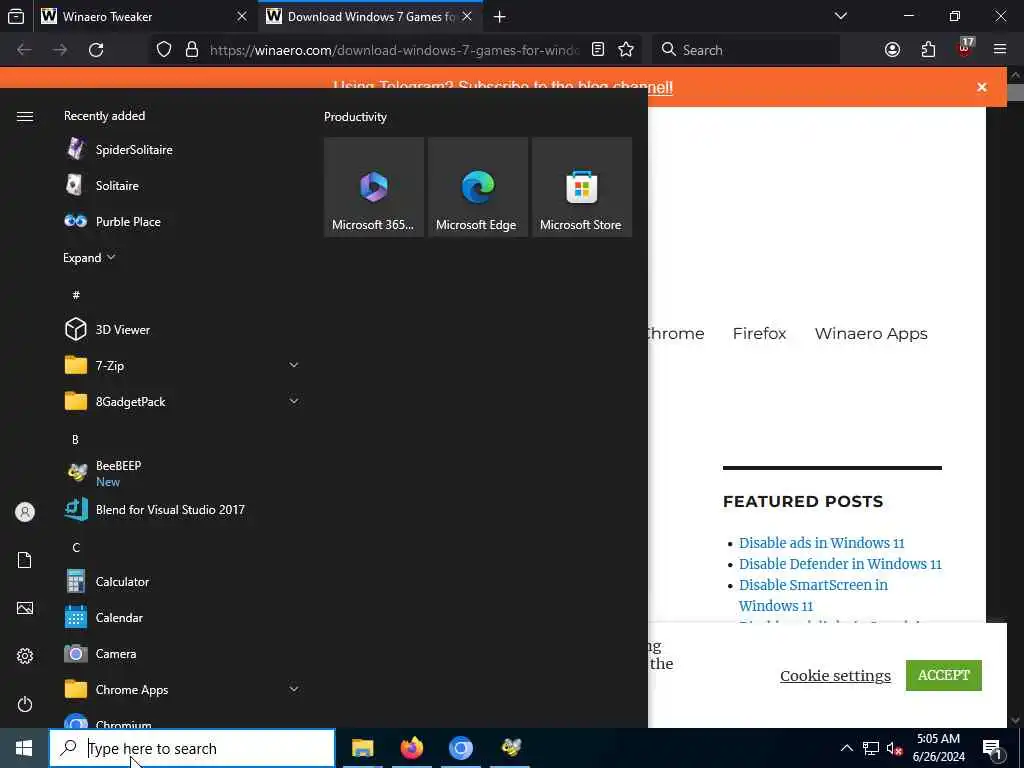This screenshot has height=768, width=1024.
Task: Accept cookies on the Winaero page
Action: 944,675
